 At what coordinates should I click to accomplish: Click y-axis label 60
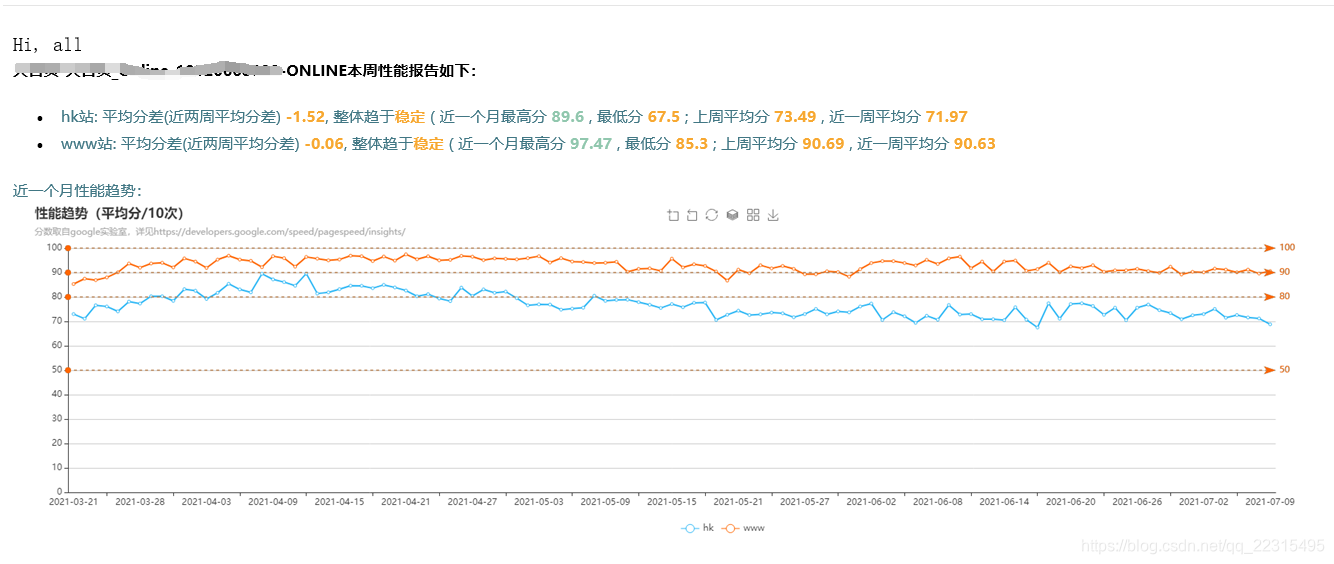click(56, 345)
